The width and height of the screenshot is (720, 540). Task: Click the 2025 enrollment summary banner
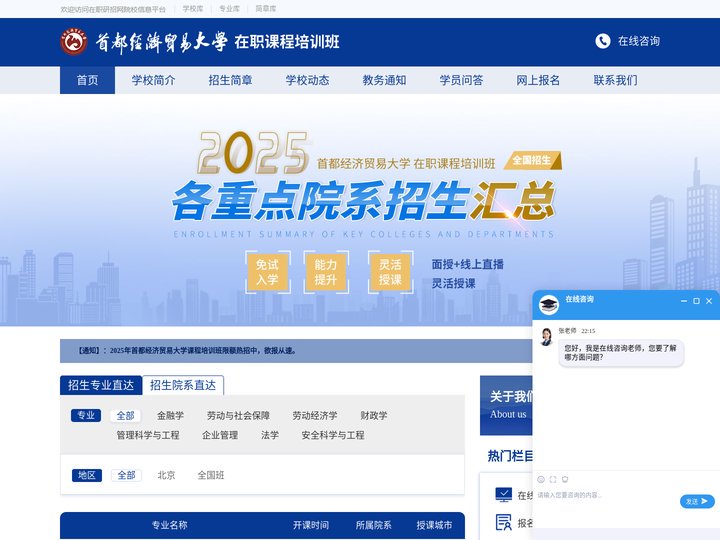click(360, 210)
